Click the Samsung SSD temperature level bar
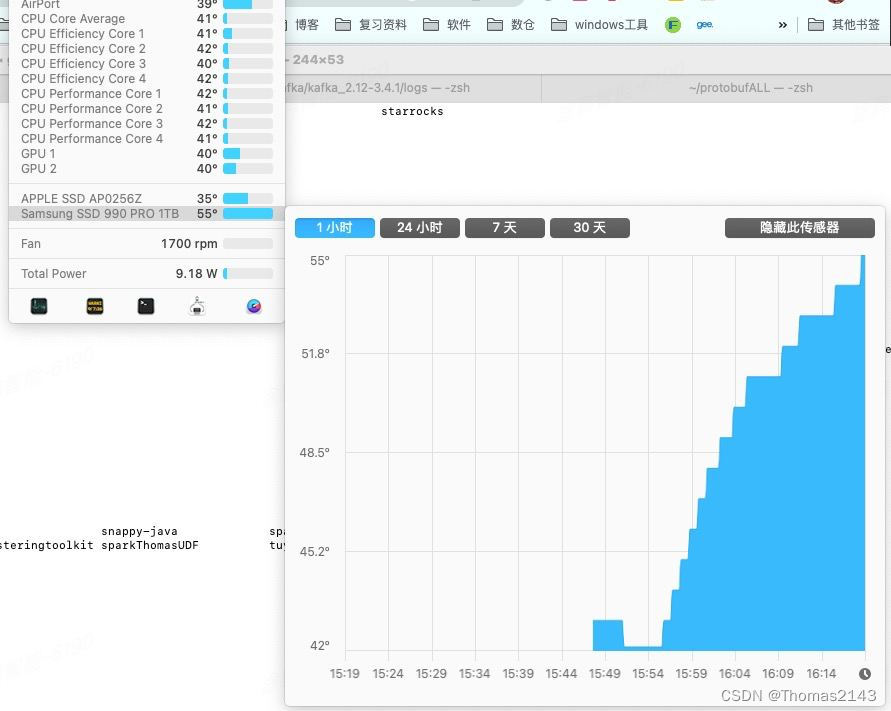The width and height of the screenshot is (891, 711). 248,214
